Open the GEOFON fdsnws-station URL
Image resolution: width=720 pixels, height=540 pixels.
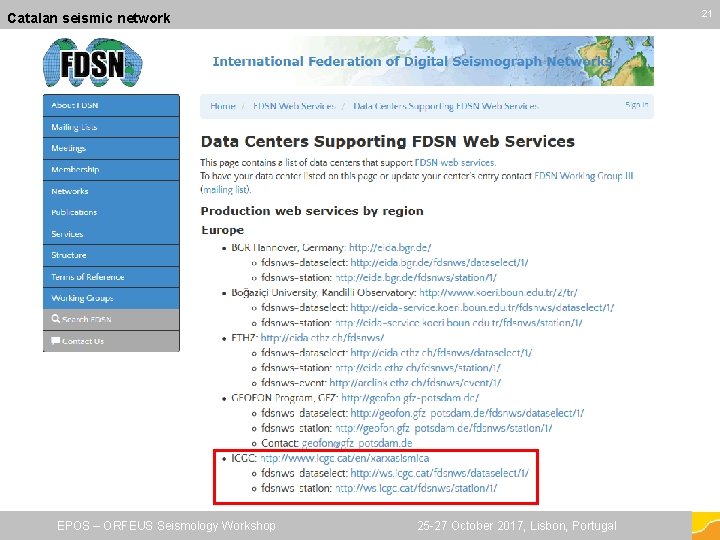coord(444,428)
